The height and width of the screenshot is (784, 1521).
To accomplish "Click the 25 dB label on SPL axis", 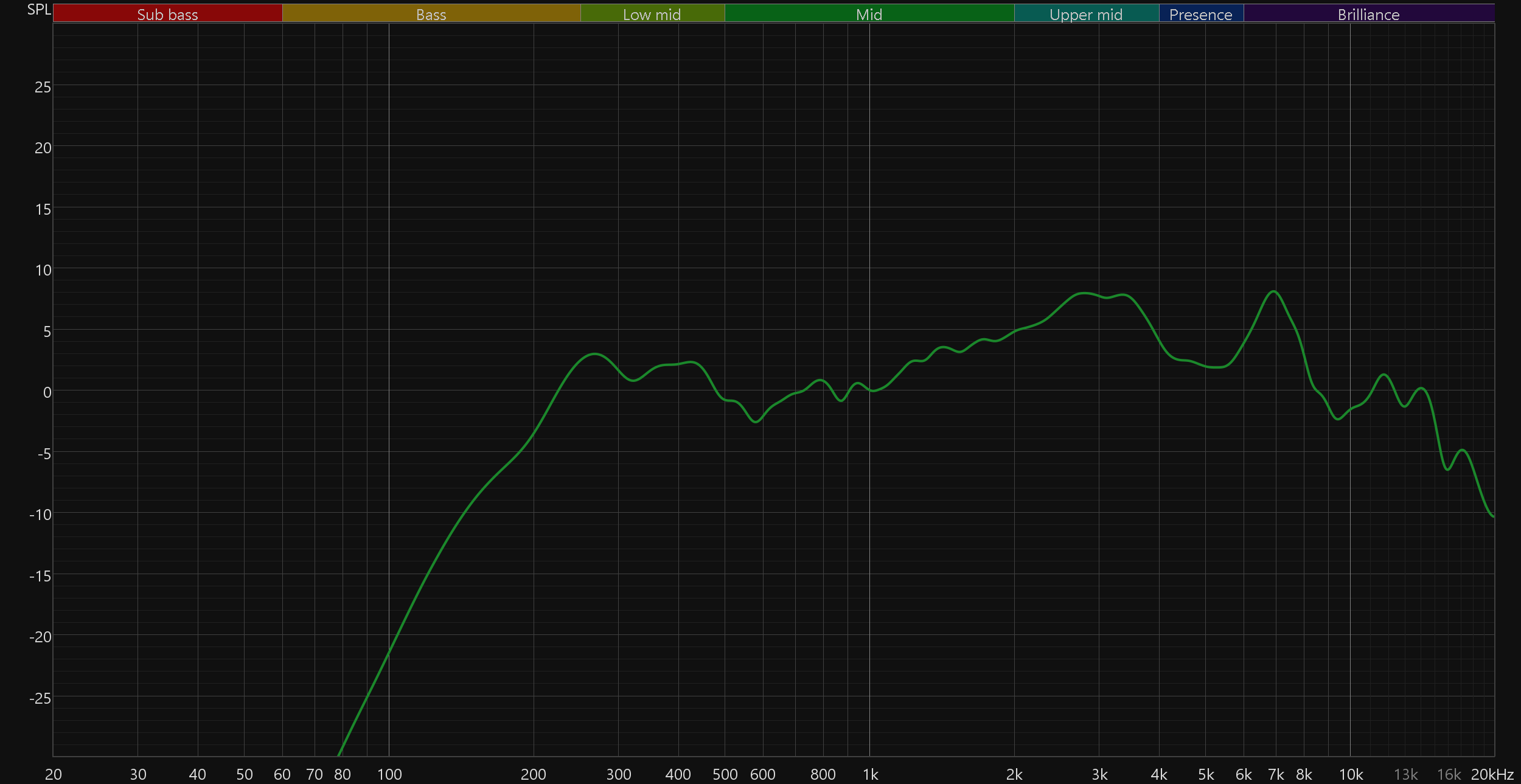I will click(x=43, y=87).
